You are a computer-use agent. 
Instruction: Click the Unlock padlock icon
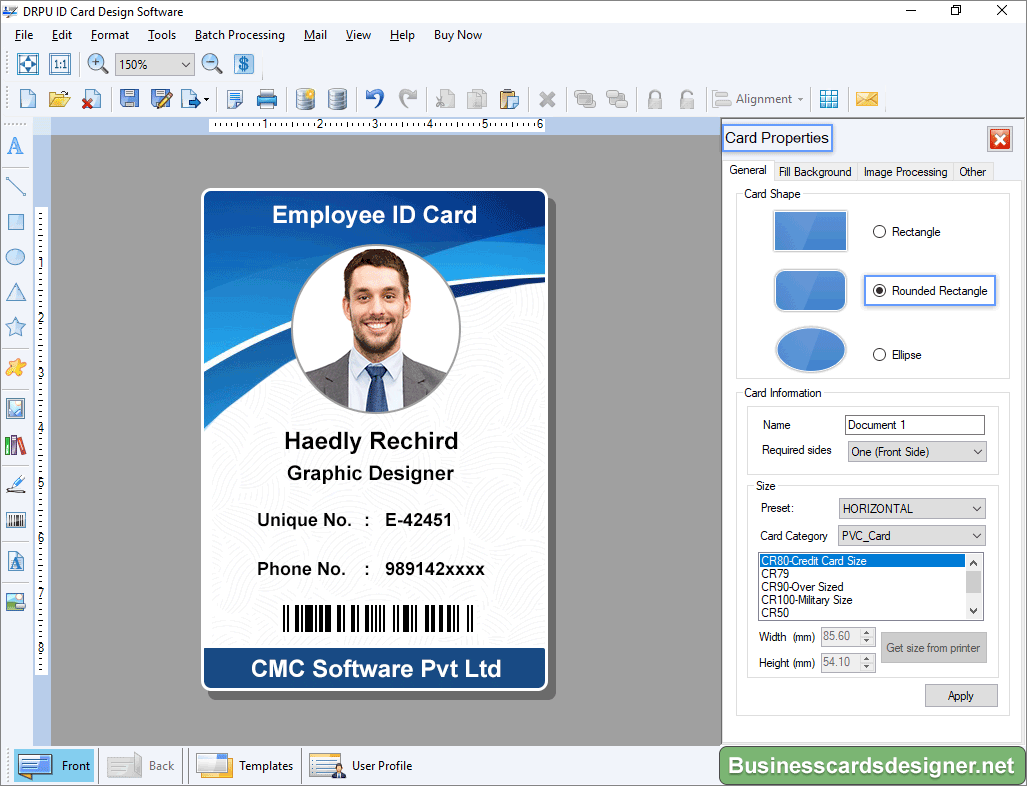(x=686, y=99)
